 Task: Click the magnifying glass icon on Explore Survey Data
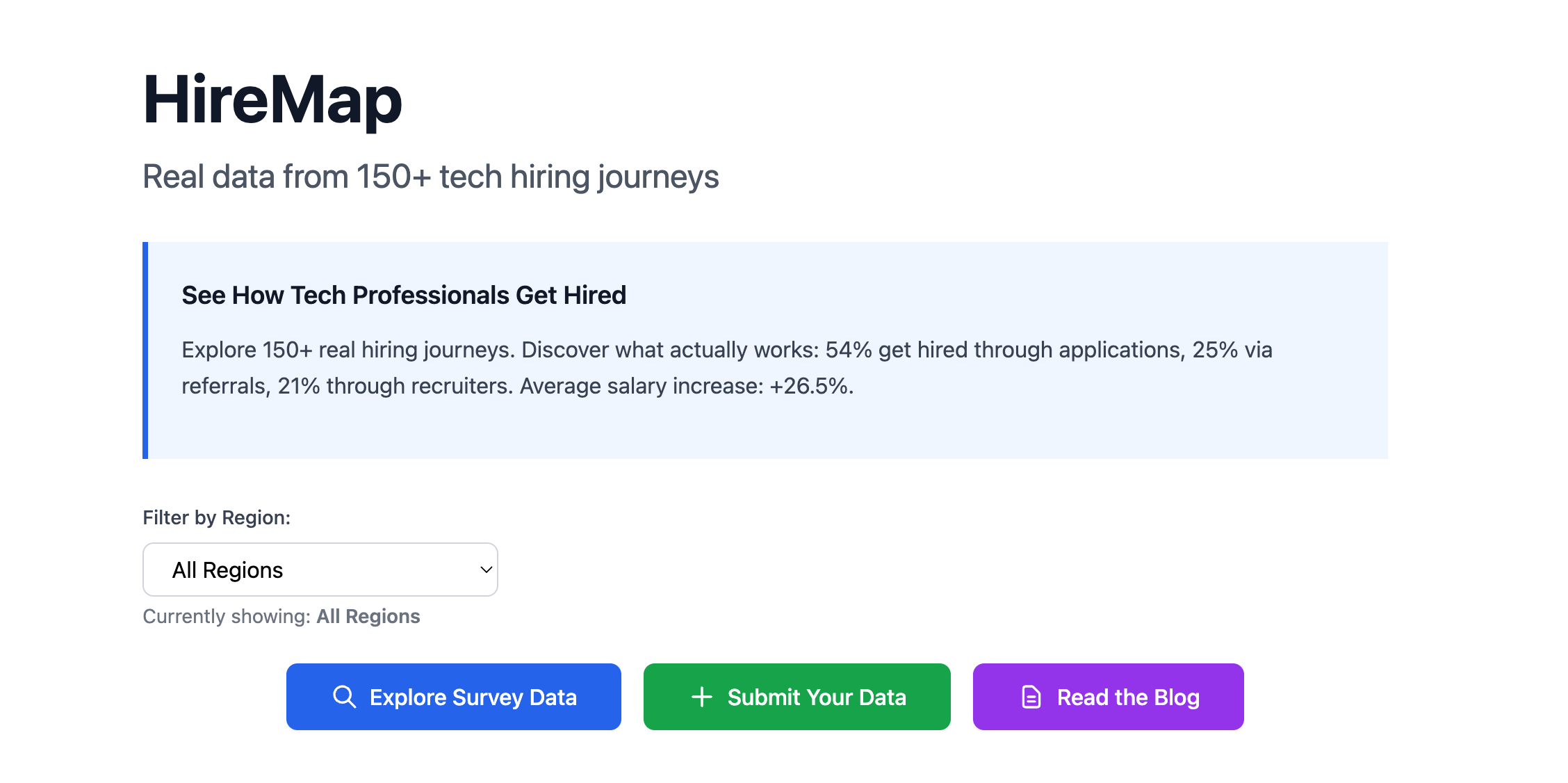(x=345, y=697)
